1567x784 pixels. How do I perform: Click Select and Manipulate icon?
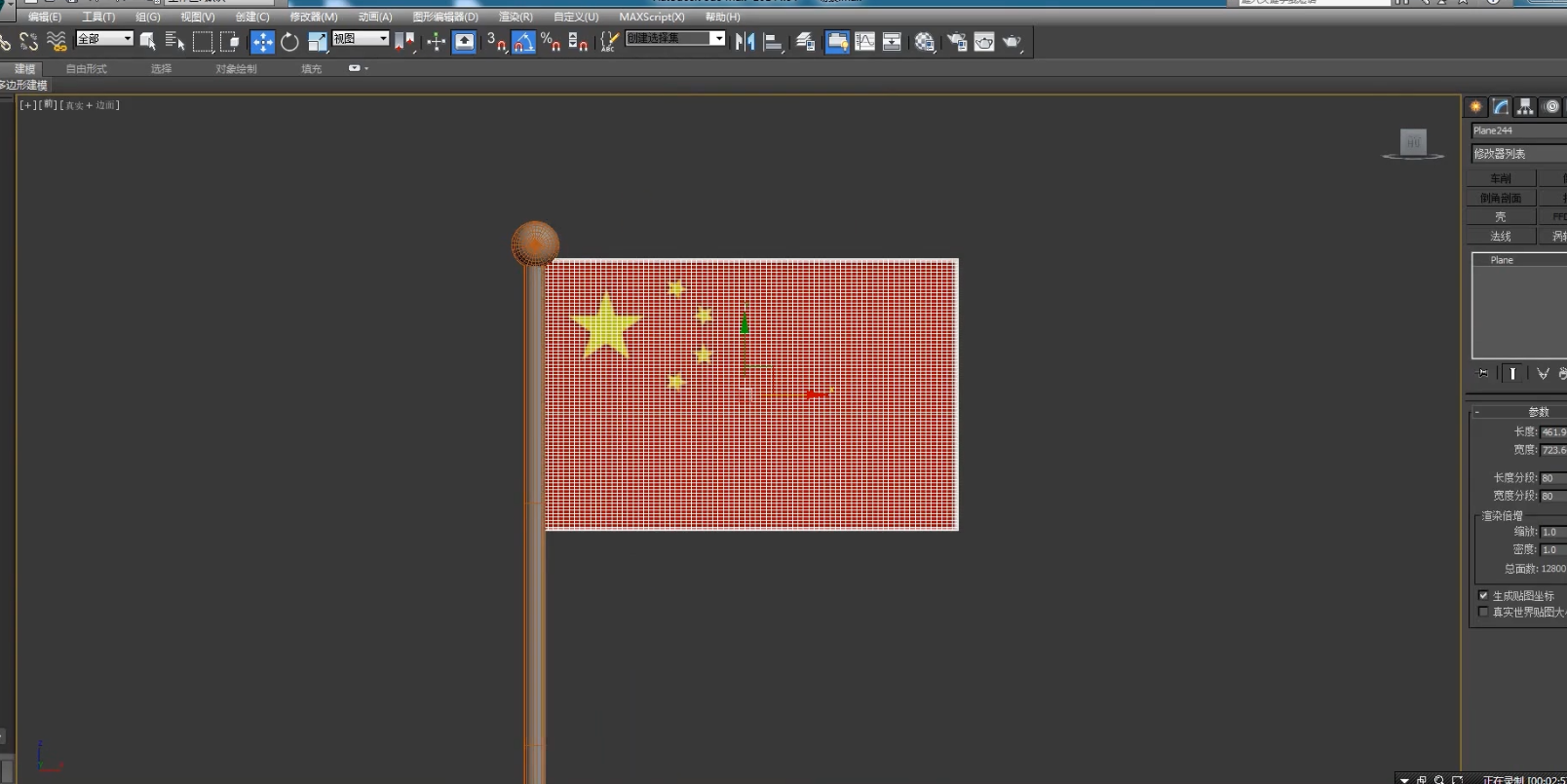tap(437, 41)
